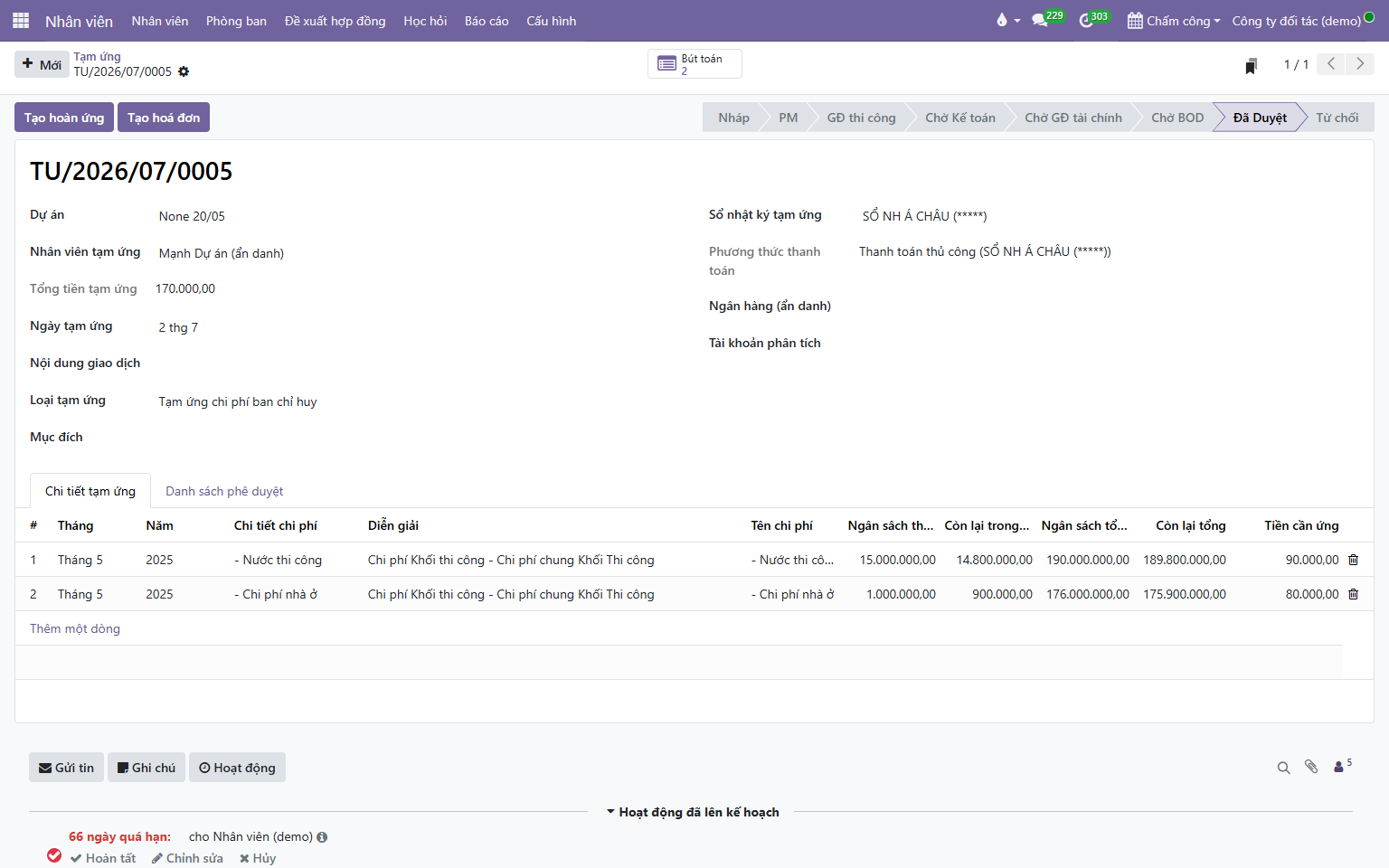The height and width of the screenshot is (868, 1389).
Task: Click the Tạo hoàn ứng button
Action: coord(64,118)
